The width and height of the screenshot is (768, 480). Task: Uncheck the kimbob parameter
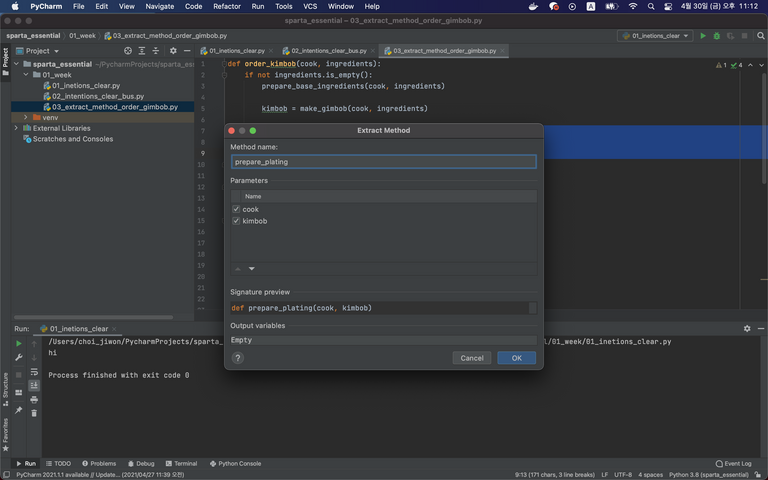[x=236, y=221]
